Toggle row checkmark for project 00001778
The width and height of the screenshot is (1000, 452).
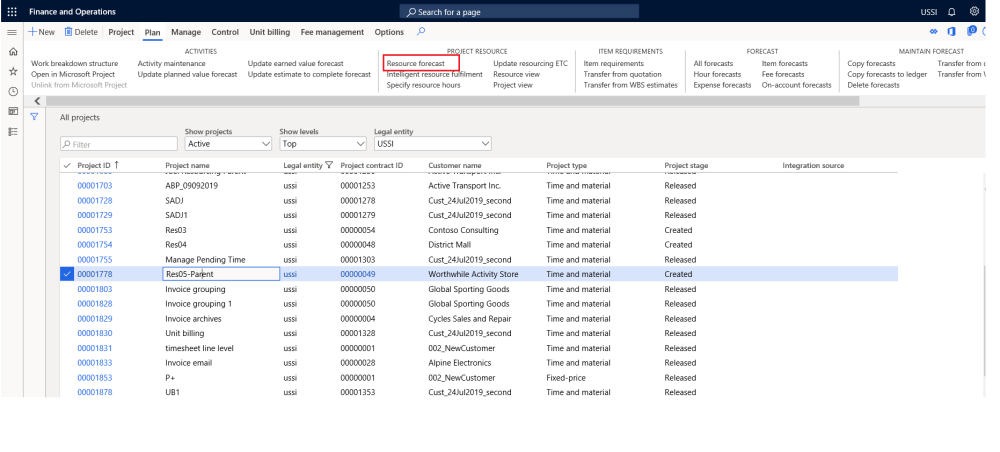(67, 274)
